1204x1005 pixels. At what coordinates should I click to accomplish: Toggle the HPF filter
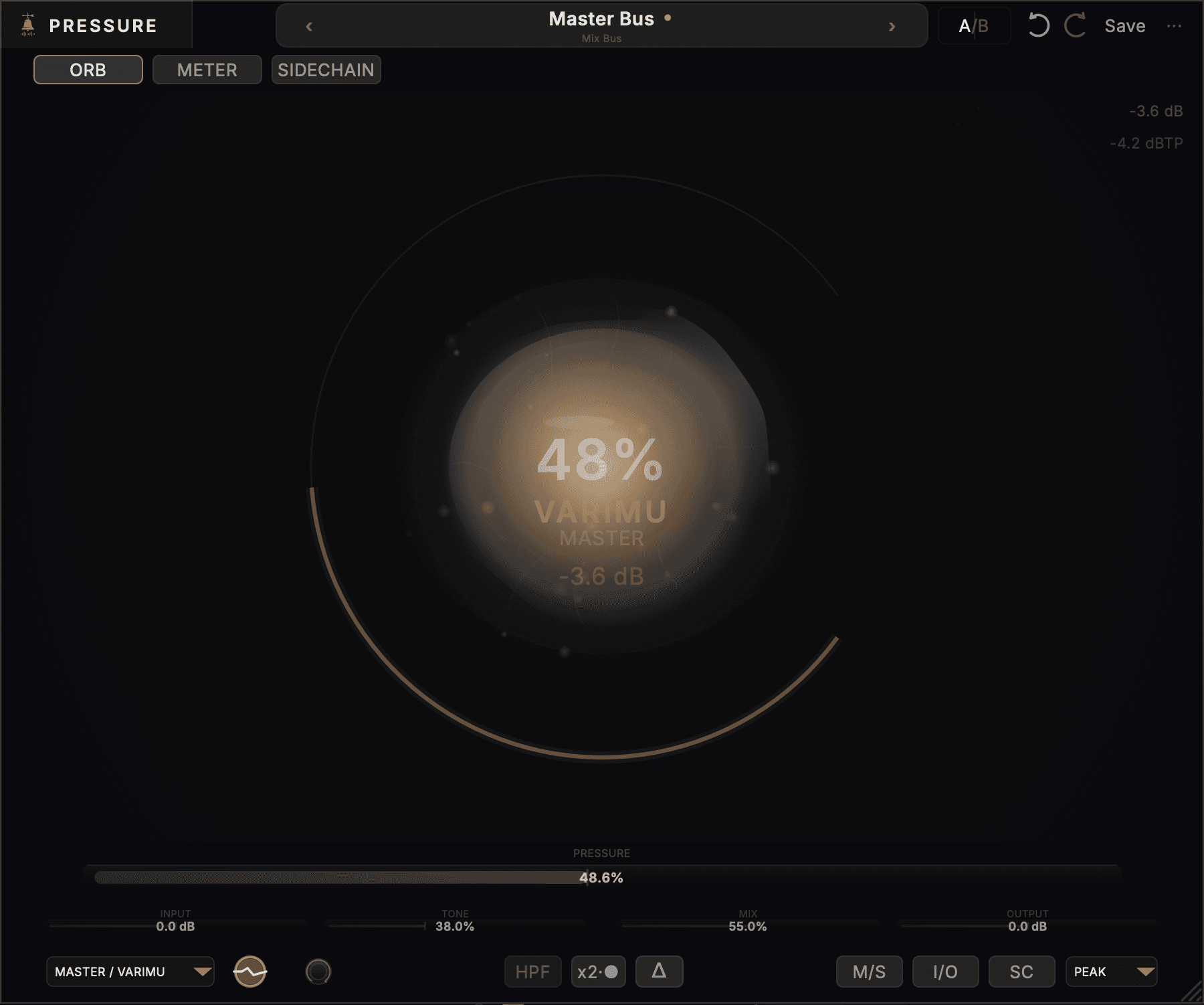point(532,972)
